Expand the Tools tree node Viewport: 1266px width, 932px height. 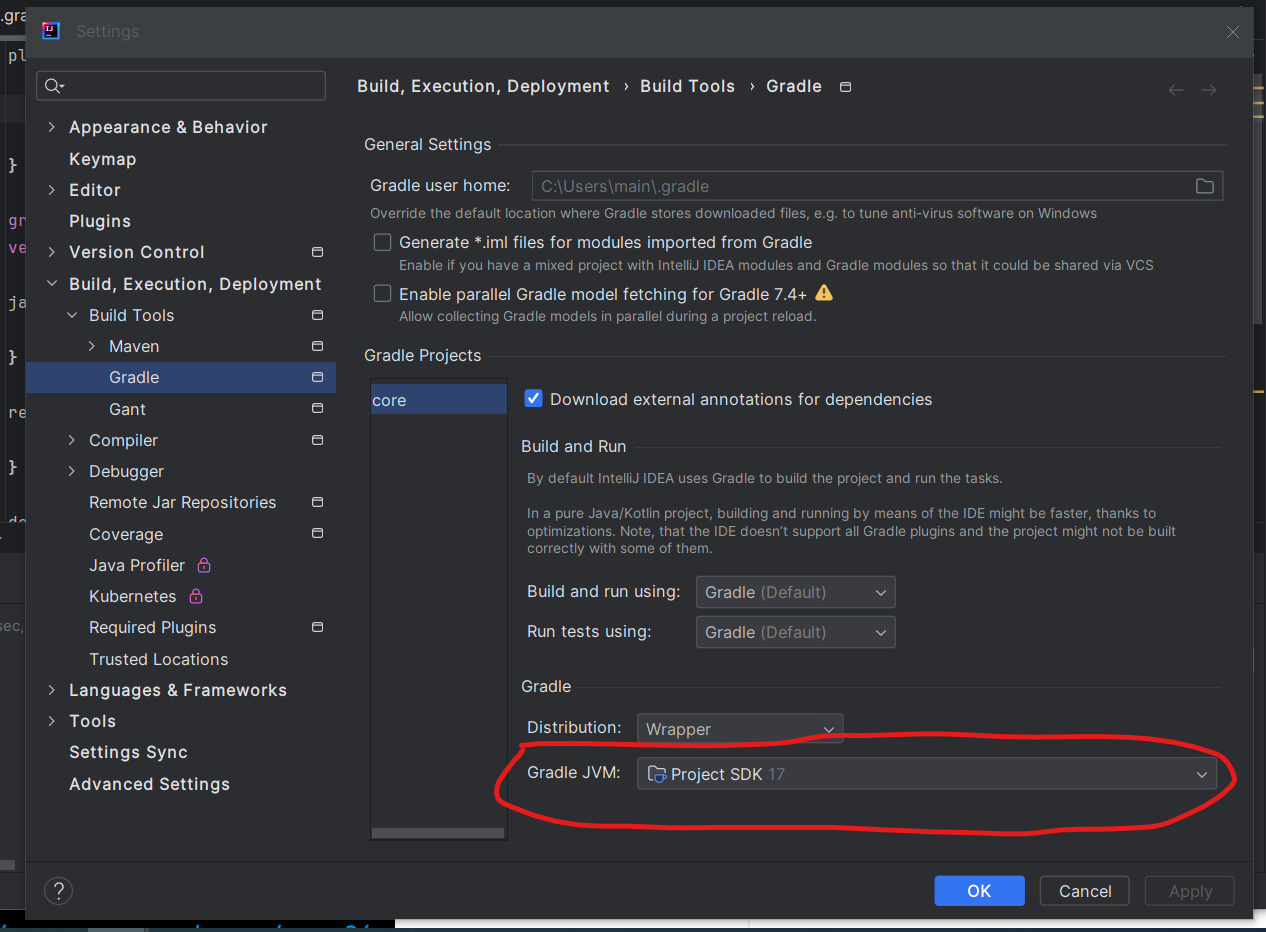[x=52, y=721]
